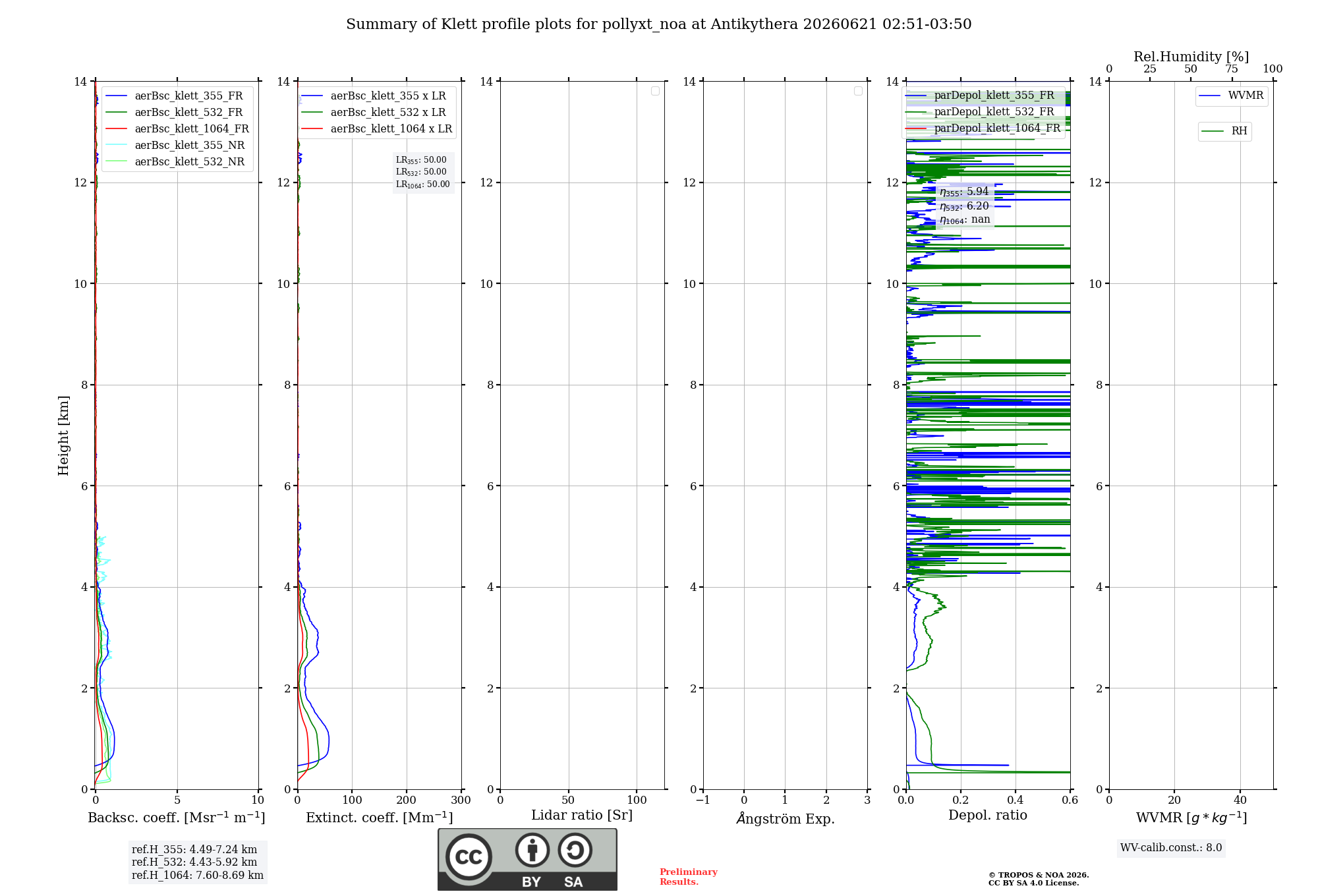Click the Creative Commons CC circle icon
Screen dimensions: 1318x896
point(469,856)
